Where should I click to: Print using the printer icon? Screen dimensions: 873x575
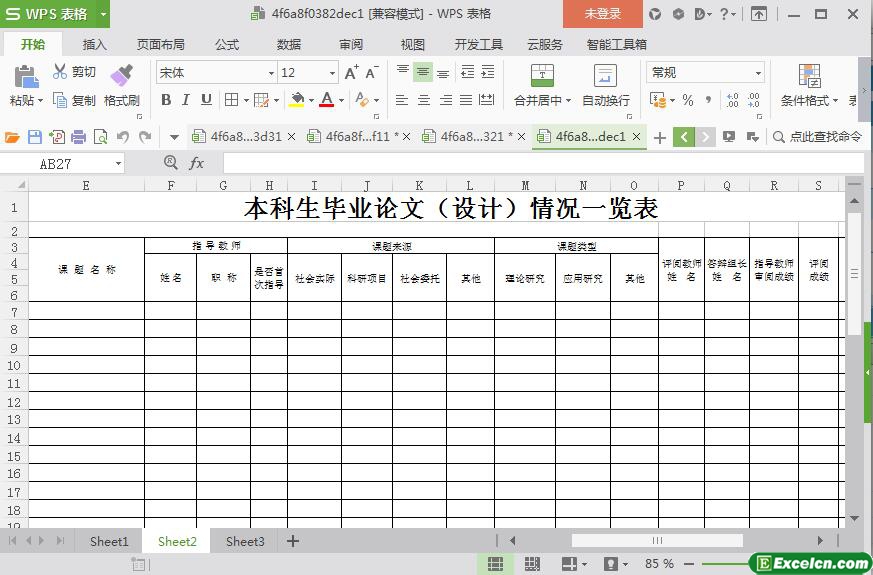pyautogui.click(x=79, y=137)
